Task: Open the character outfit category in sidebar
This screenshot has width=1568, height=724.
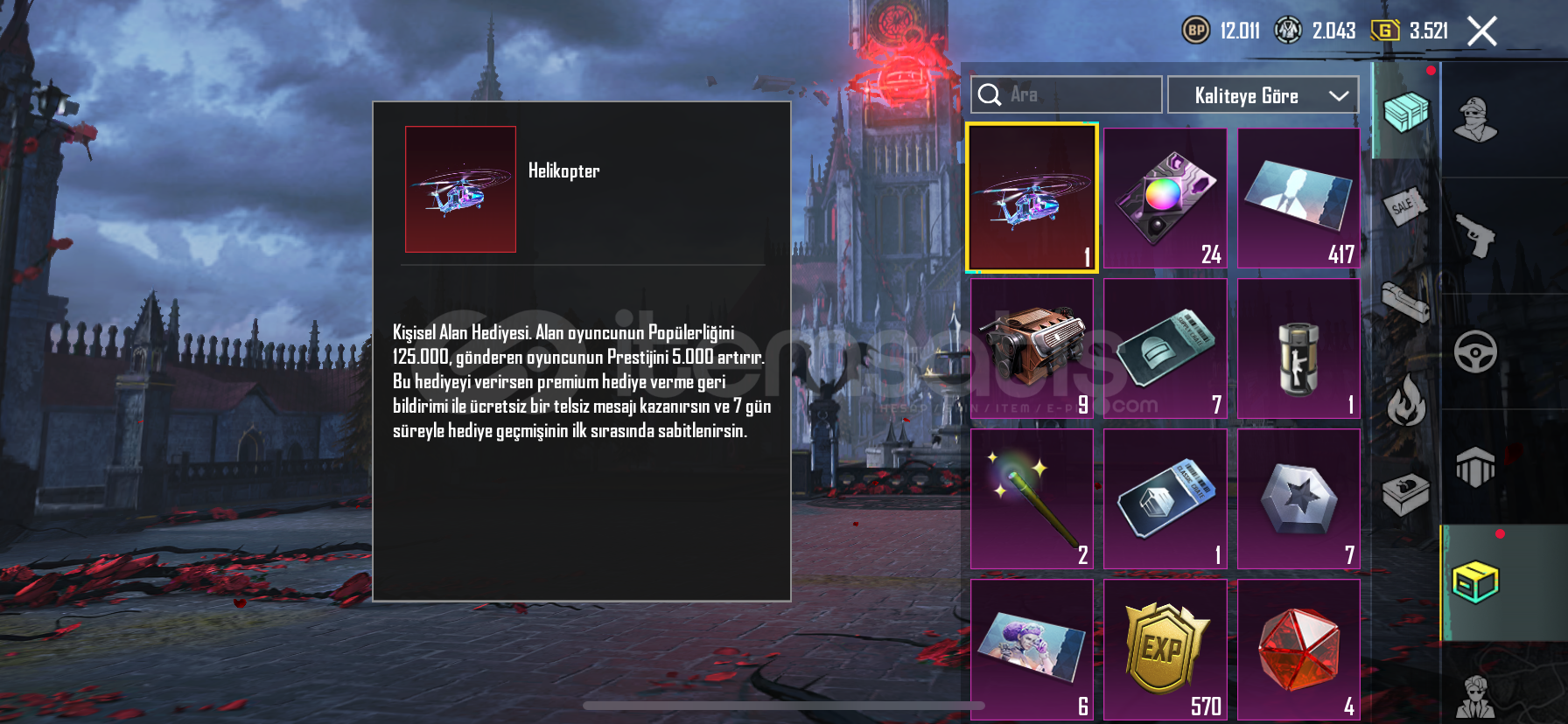Action: click(x=1476, y=119)
